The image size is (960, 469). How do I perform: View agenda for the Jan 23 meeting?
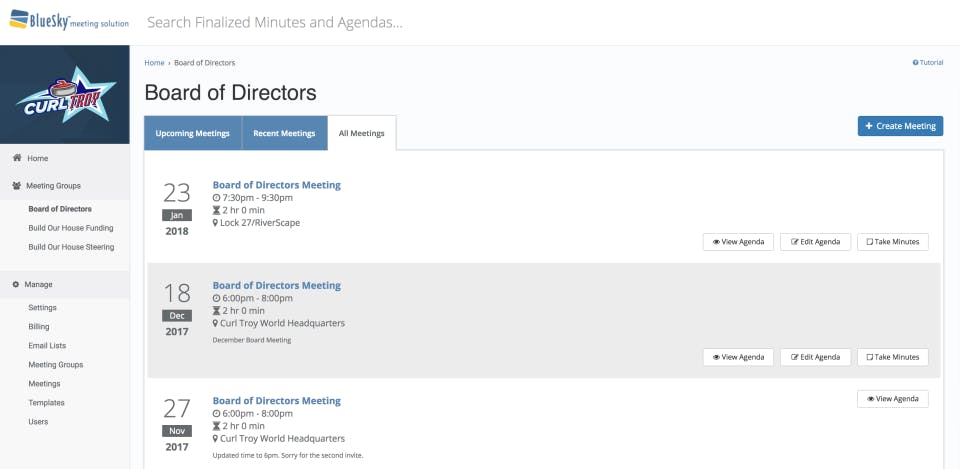tap(738, 242)
